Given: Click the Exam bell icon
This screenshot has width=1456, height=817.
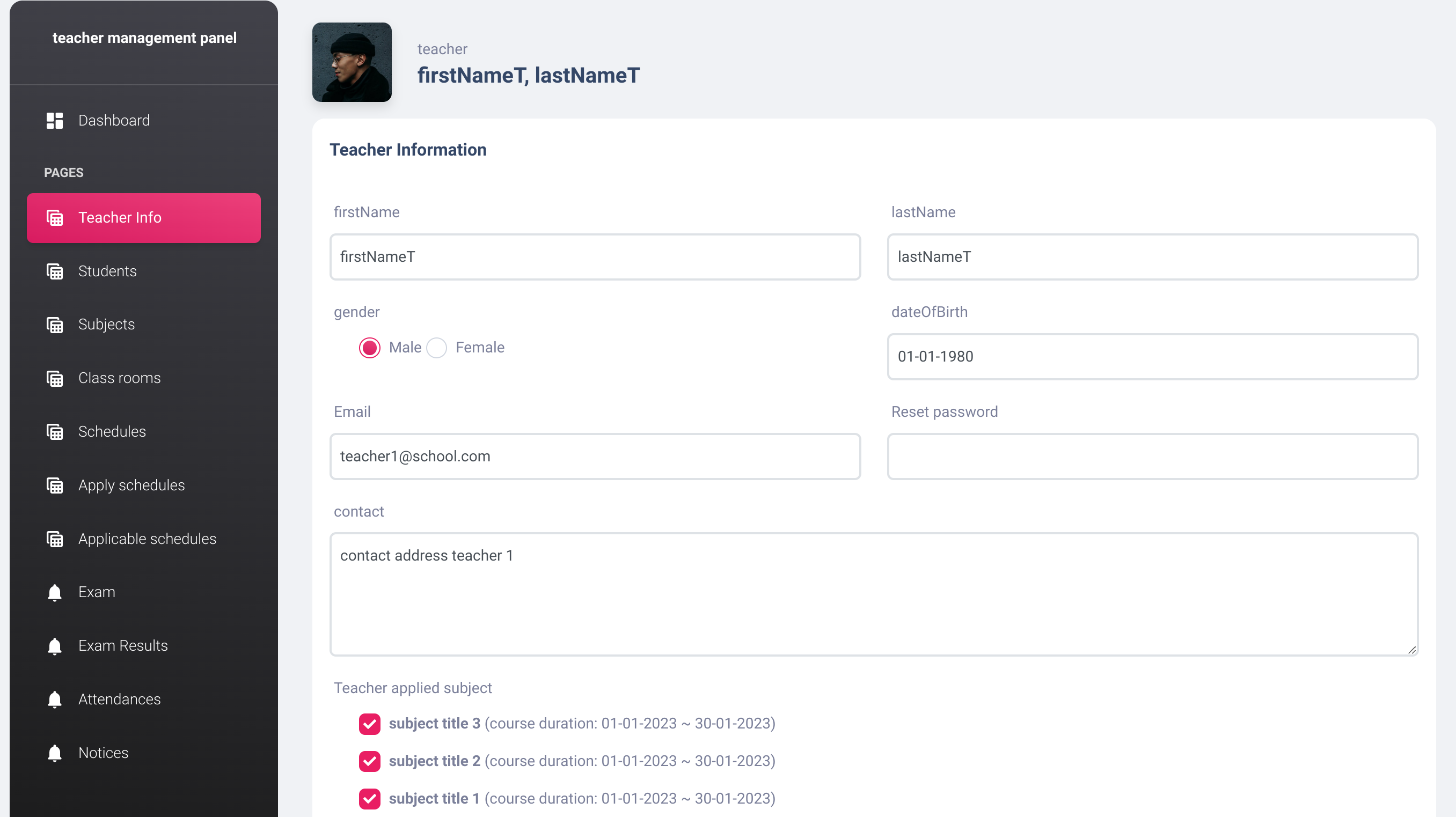Looking at the screenshot, I should (54, 592).
